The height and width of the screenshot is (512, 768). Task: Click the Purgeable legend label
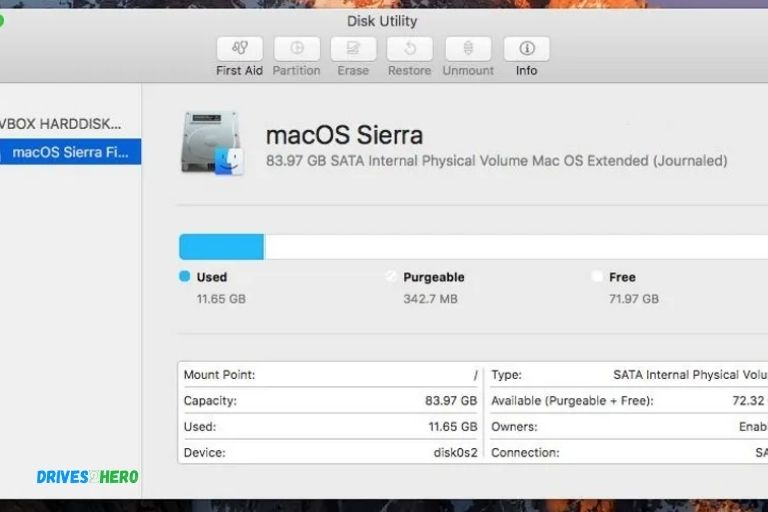point(434,277)
